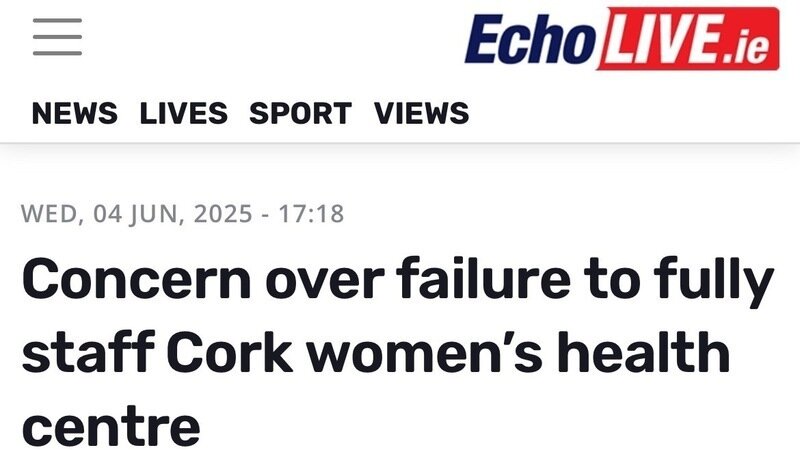Switch to the SPORT section
The width and height of the screenshot is (800, 450).
[x=300, y=114]
